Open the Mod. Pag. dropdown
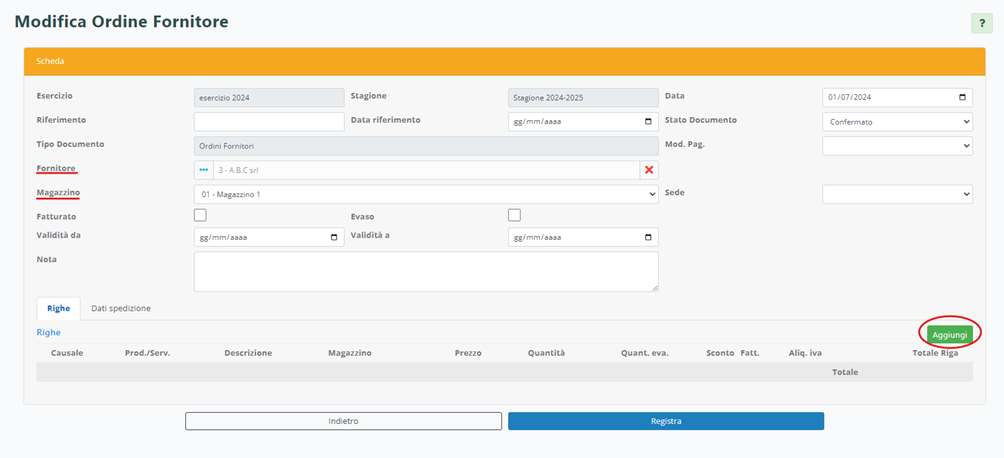 pos(896,146)
